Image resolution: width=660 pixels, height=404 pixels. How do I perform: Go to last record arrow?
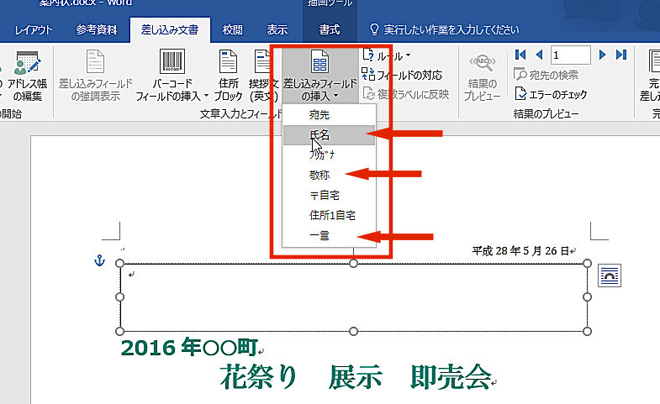click(621, 55)
